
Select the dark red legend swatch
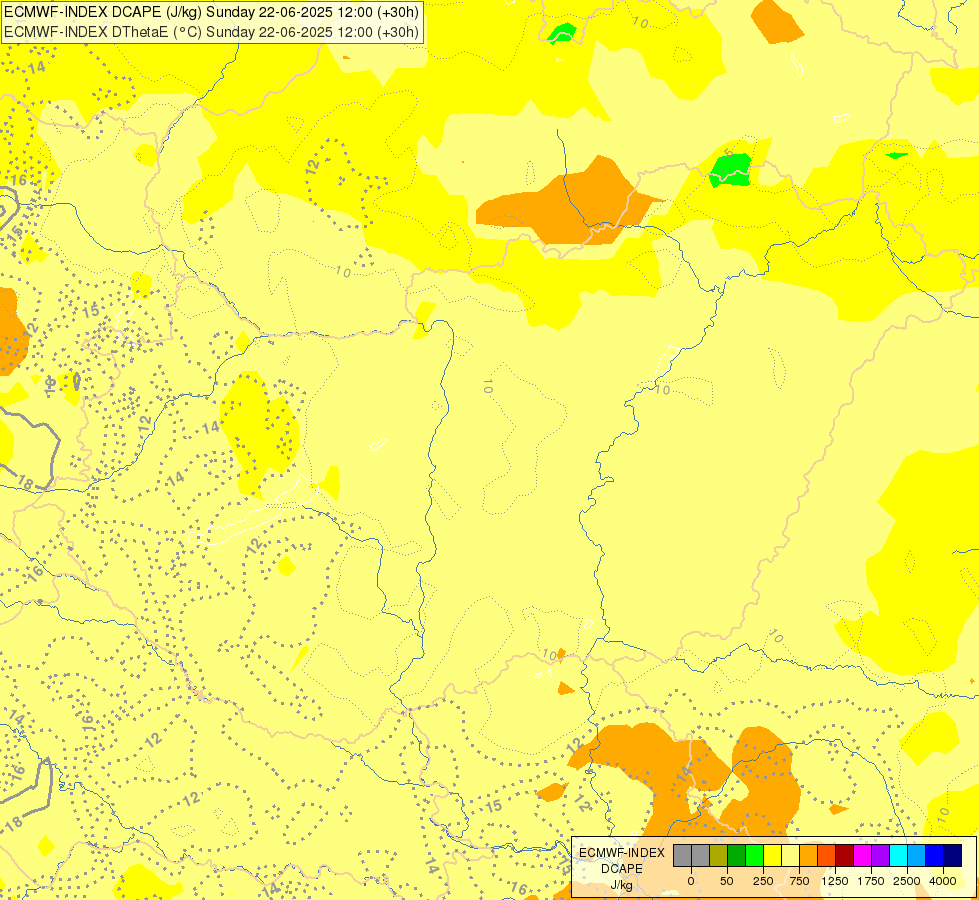click(845, 855)
